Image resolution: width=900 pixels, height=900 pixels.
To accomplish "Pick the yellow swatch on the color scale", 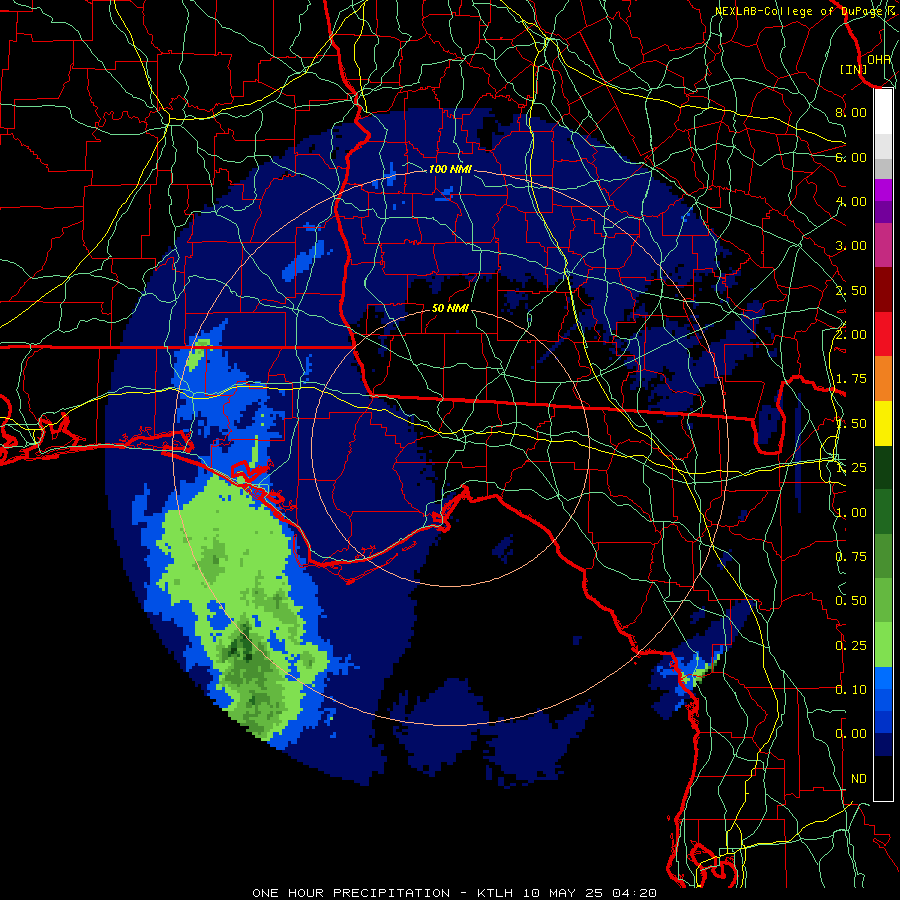I will 883,423.
